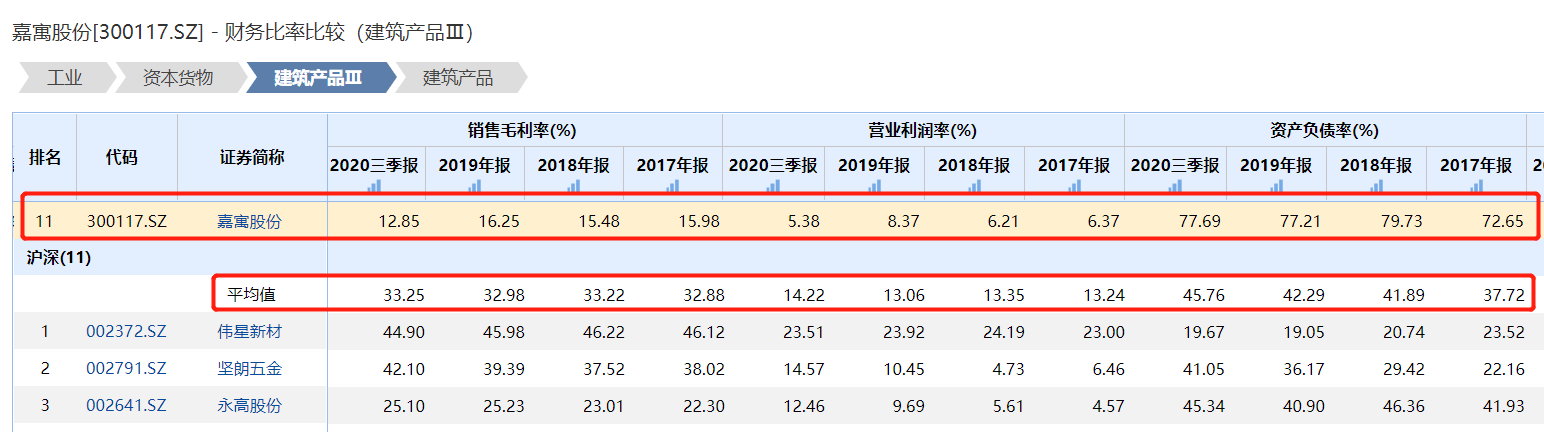Click chart icon under 资产负债率 2020三季报
The image size is (1544, 432).
(1176, 185)
